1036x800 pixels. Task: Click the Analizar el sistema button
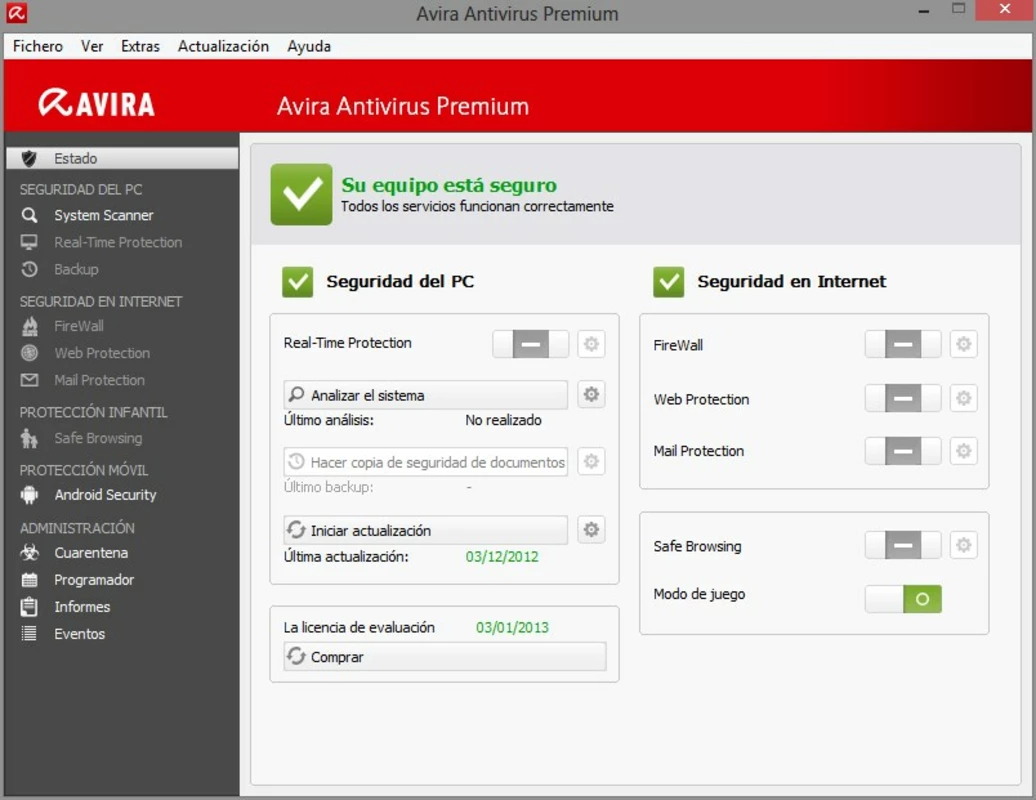click(426, 395)
